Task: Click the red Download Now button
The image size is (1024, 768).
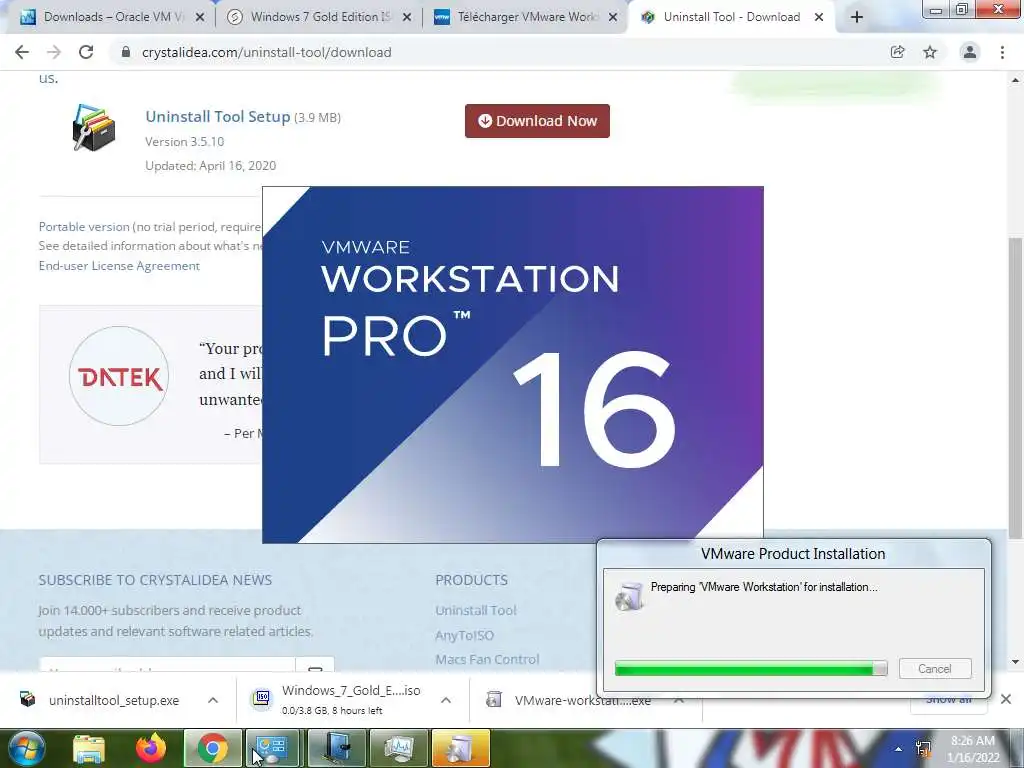Action: pyautogui.click(x=537, y=121)
